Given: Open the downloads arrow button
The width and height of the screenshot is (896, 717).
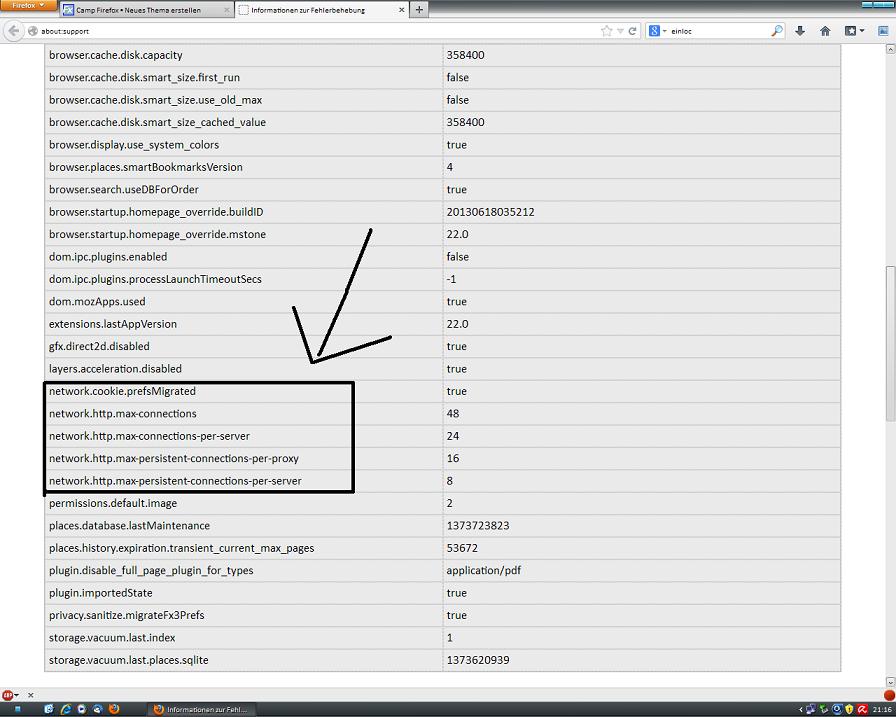Looking at the screenshot, I should tap(800, 31).
